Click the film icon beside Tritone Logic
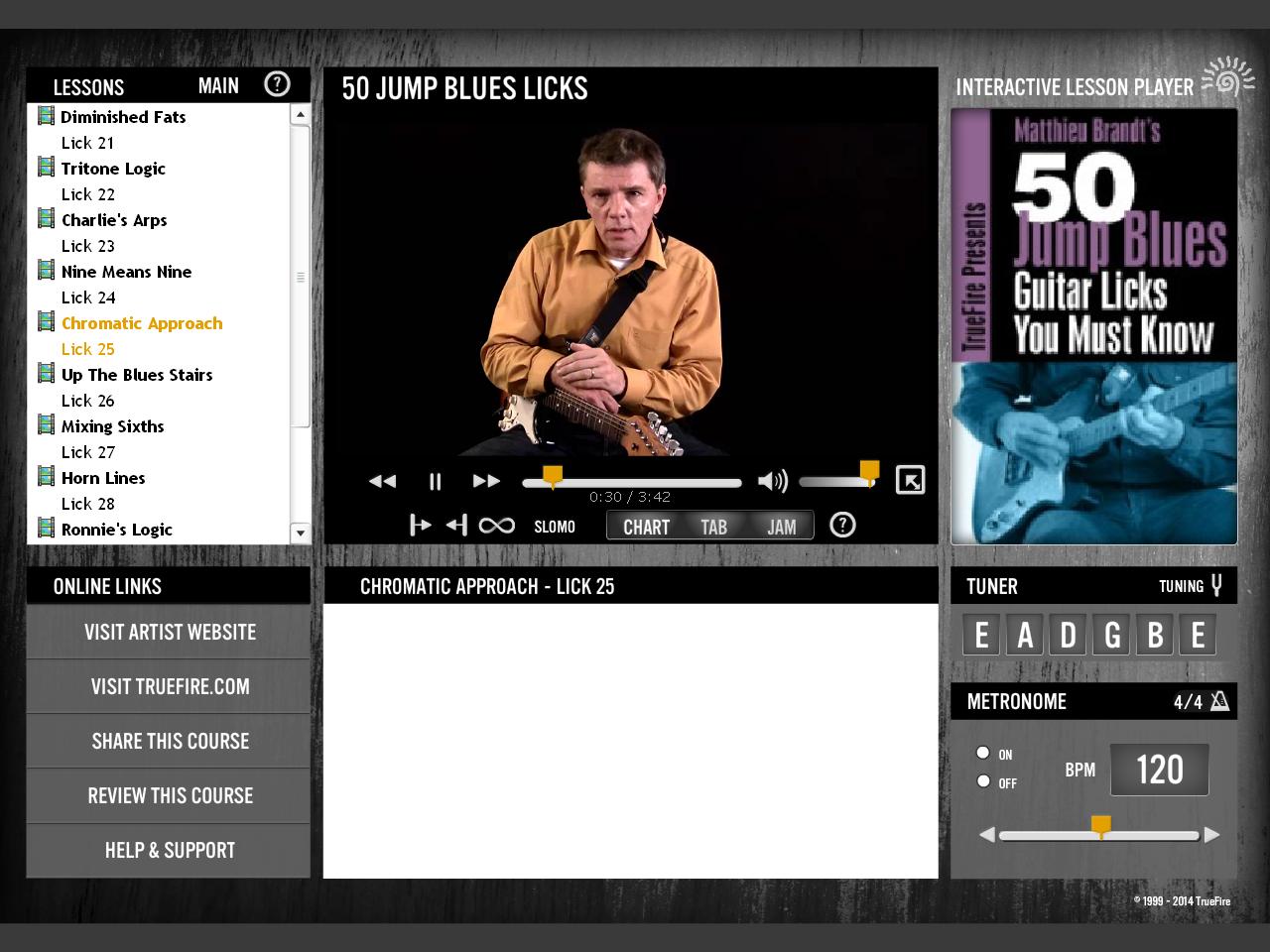This screenshot has width=1270, height=952. (x=46, y=168)
